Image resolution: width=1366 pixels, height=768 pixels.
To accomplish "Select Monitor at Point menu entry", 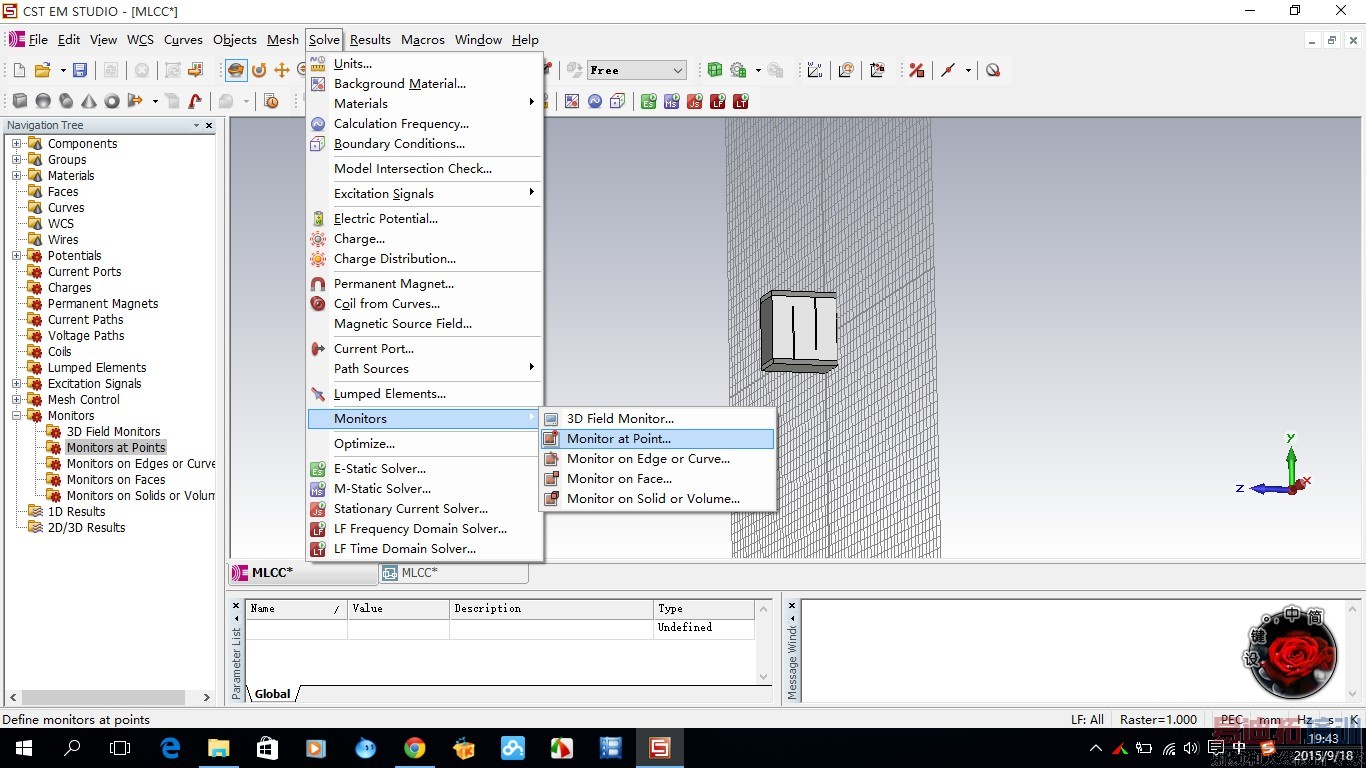I will coord(657,438).
